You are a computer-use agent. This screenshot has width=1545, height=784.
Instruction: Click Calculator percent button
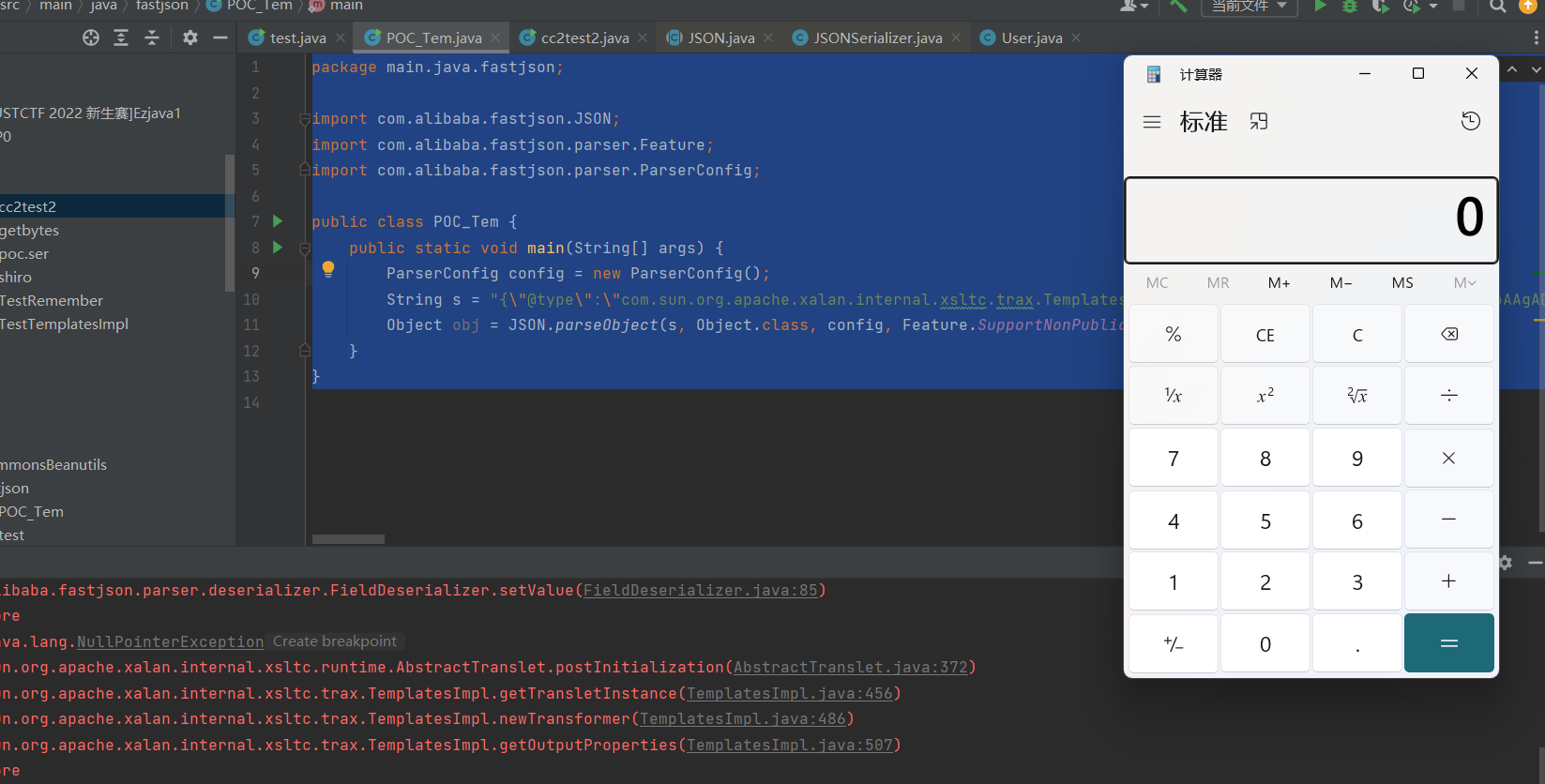coord(1173,334)
